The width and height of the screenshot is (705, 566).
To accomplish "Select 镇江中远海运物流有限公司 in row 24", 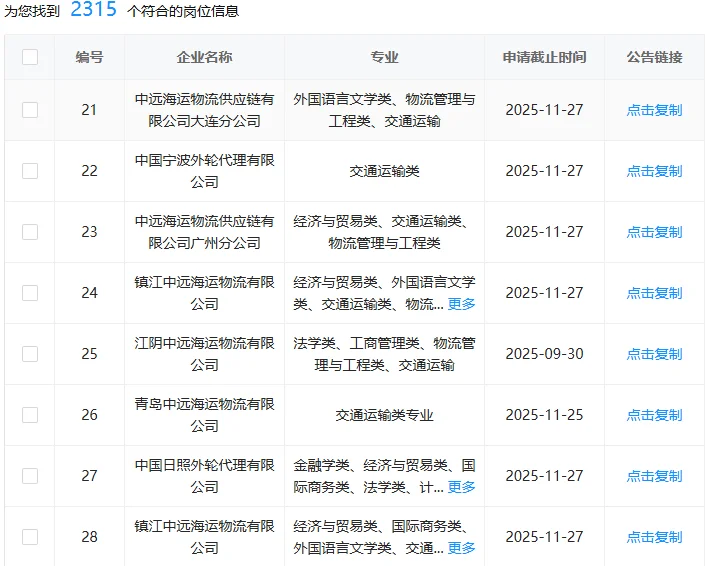I will [x=205, y=293].
